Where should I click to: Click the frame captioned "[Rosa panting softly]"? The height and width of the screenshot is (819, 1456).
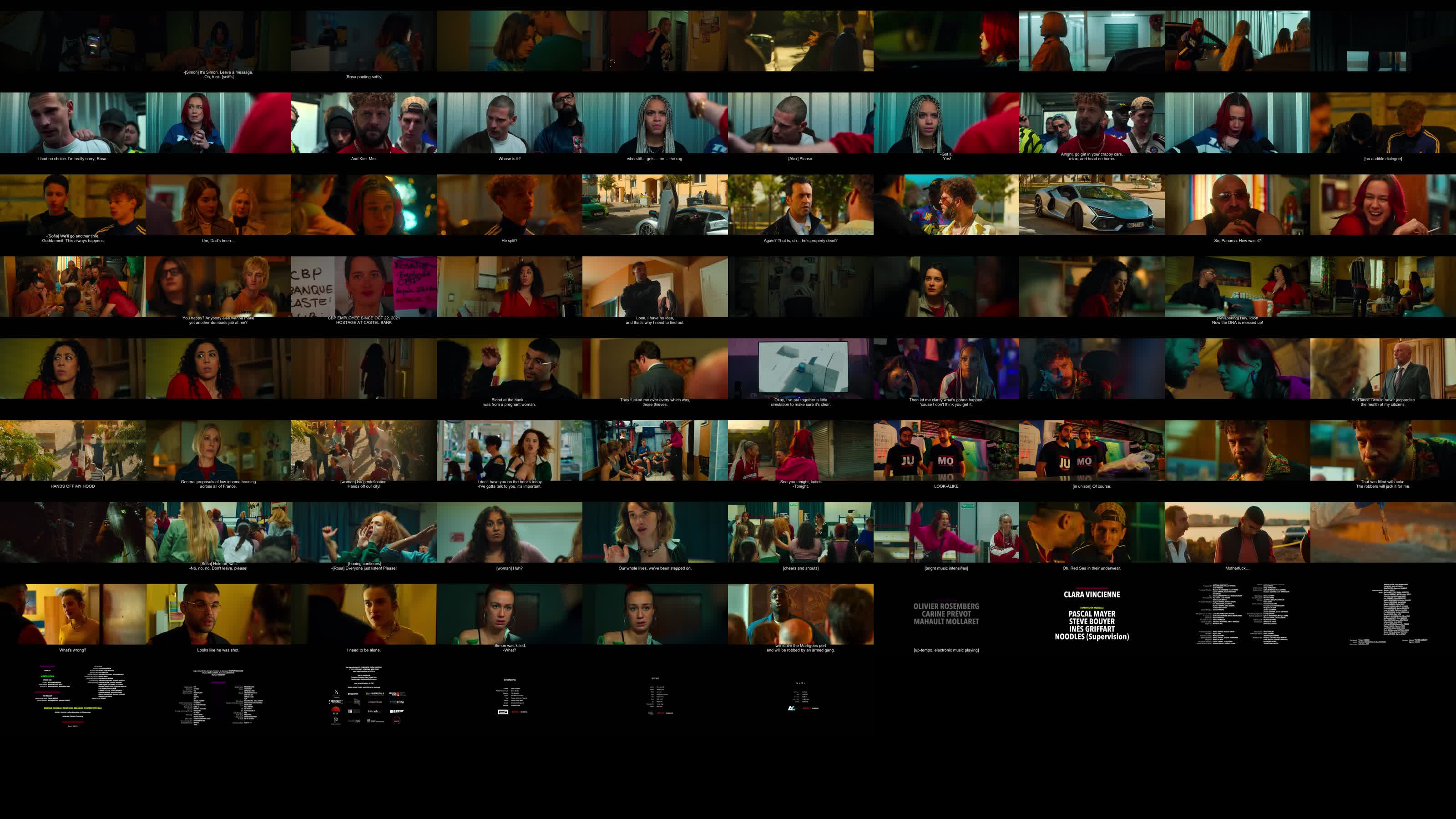coord(364,40)
